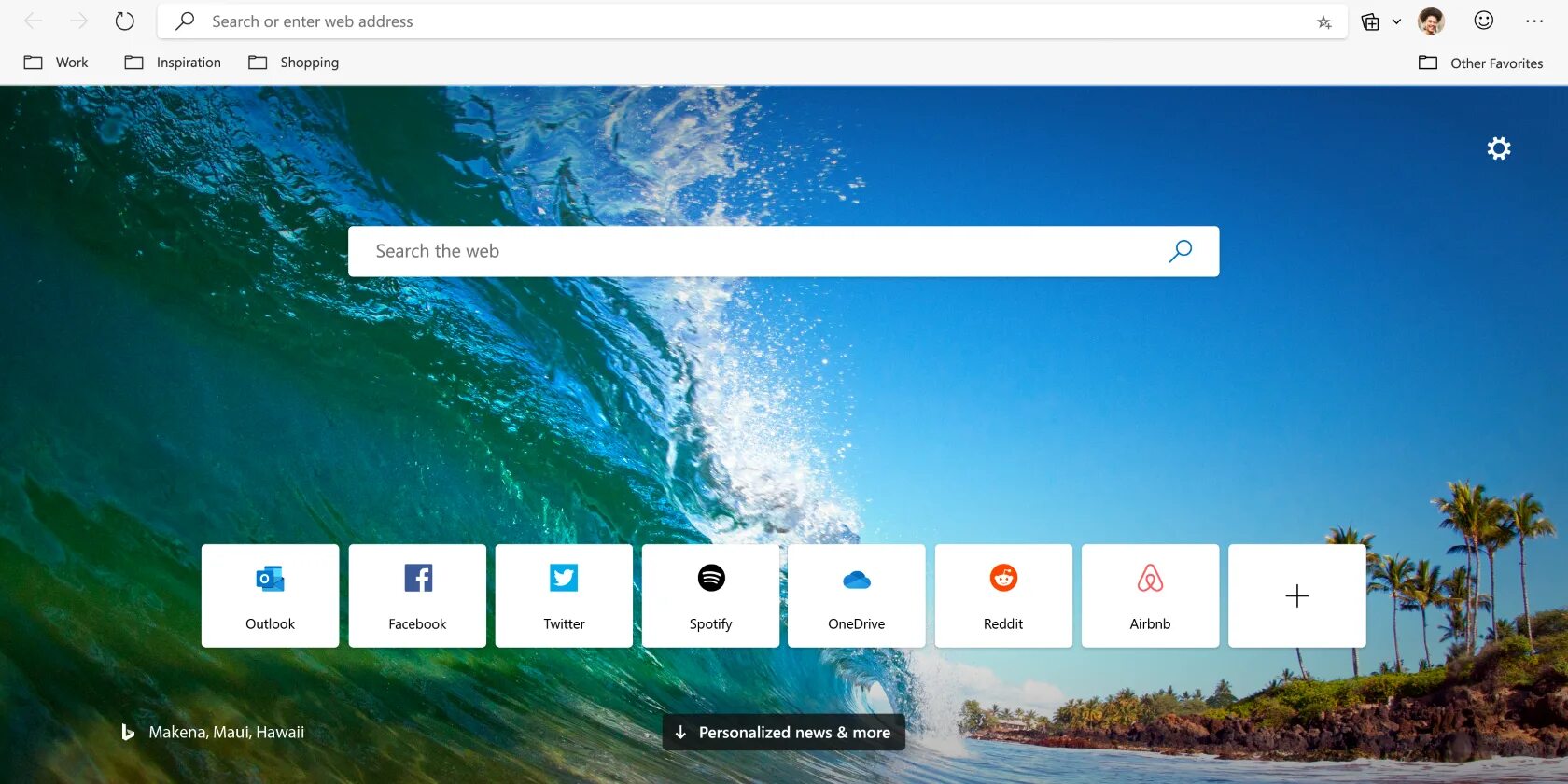Click the browser forward arrow
This screenshot has height=784, width=1568.
[78, 21]
